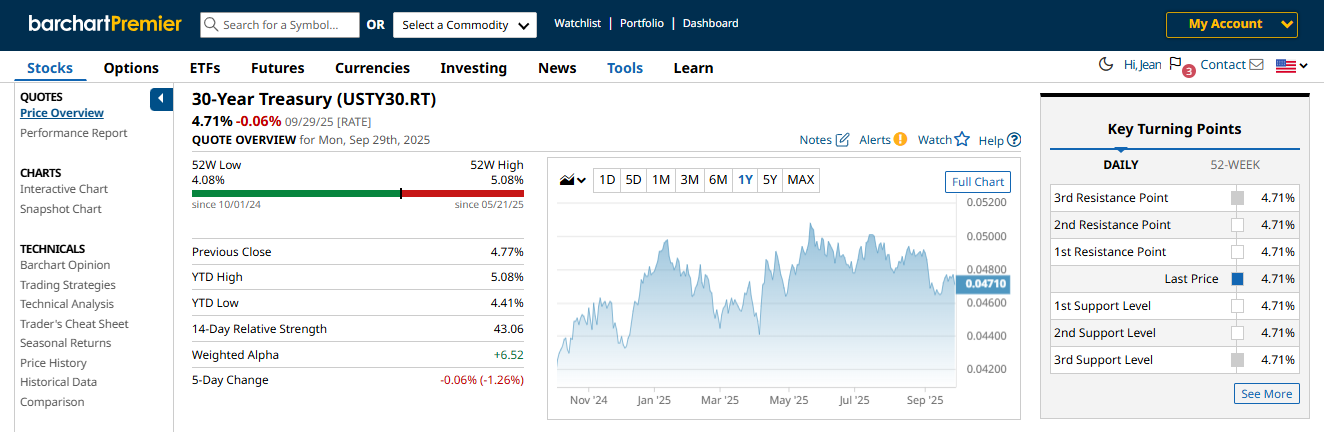Image resolution: width=1324 pixels, height=432 pixels.
Task: Collapse the left sidebar arrow
Action: point(161,99)
